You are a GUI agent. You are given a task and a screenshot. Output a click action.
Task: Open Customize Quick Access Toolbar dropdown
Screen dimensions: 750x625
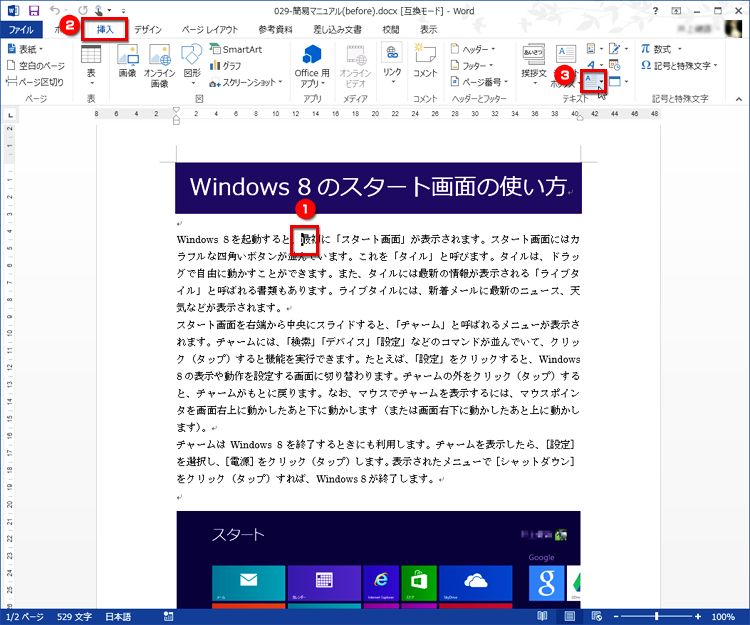tap(123, 11)
